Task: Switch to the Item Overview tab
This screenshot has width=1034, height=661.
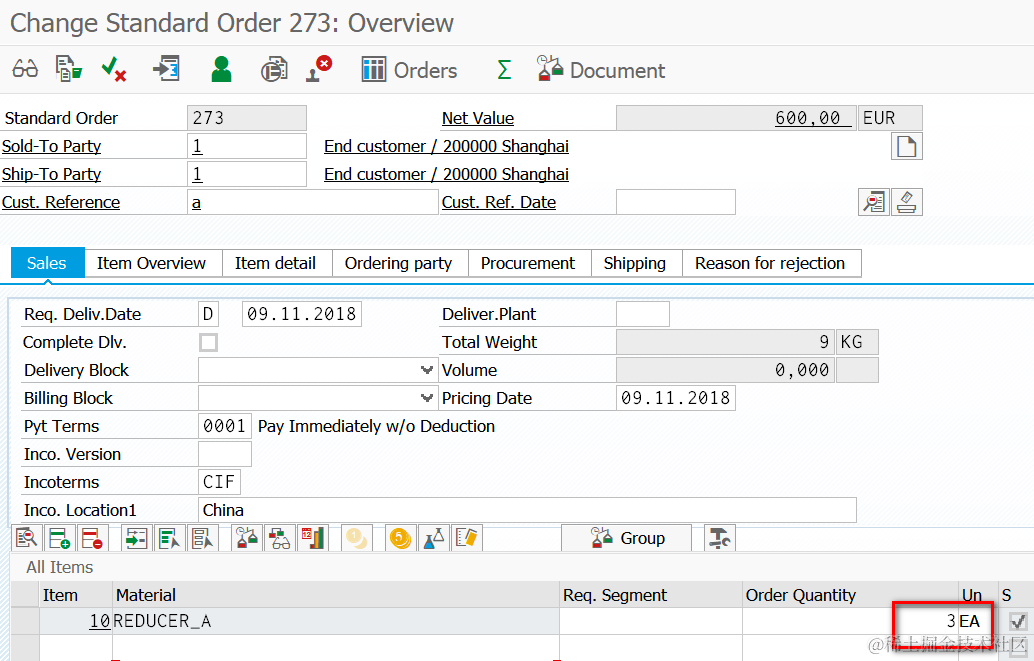Action: tap(151, 263)
